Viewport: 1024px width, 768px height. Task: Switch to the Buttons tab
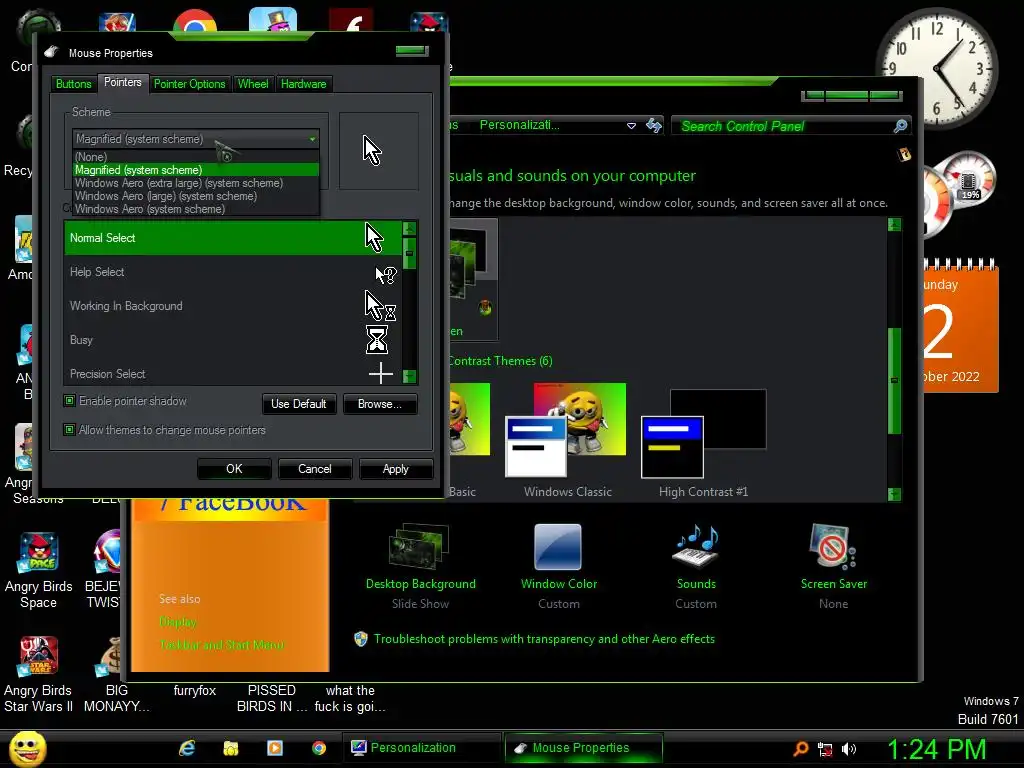73,84
